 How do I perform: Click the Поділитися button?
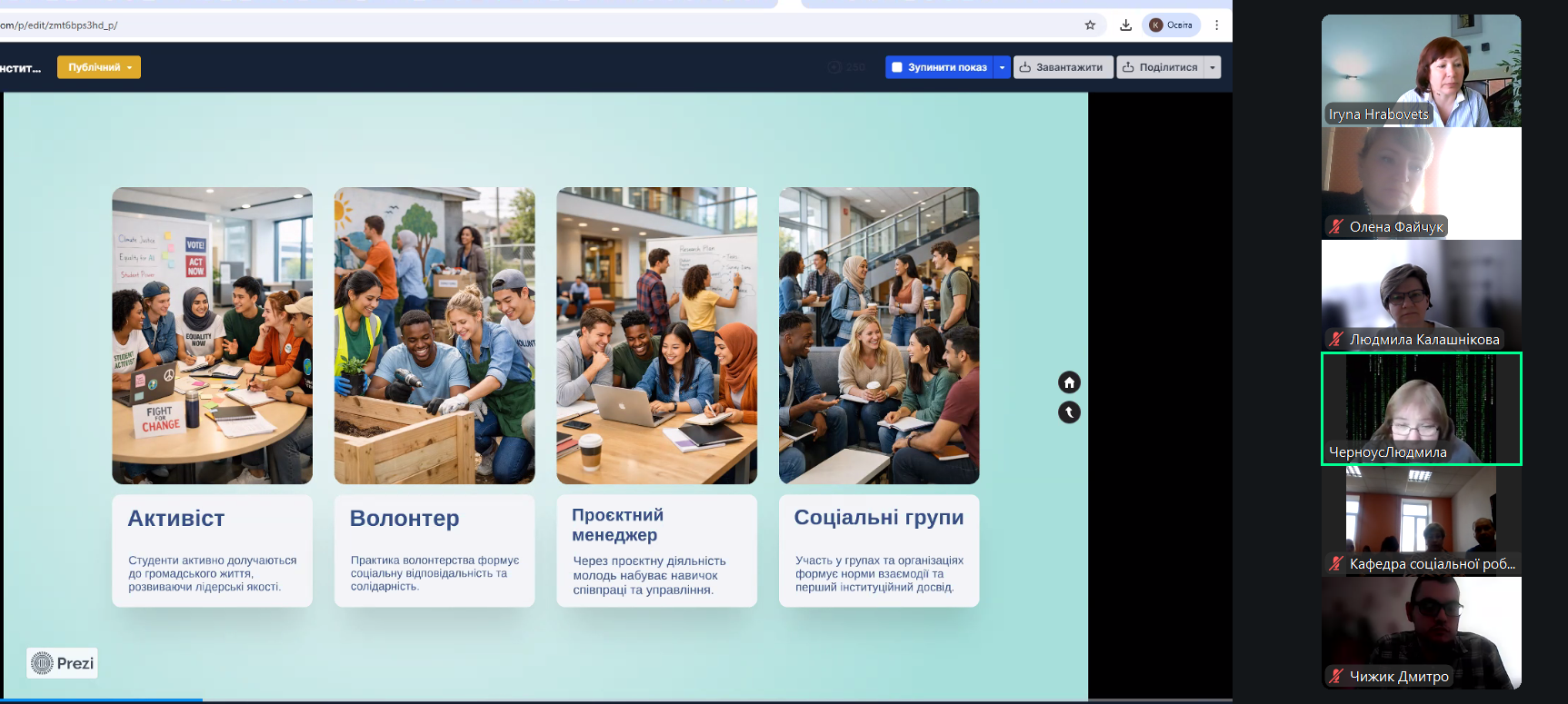pos(1160,67)
